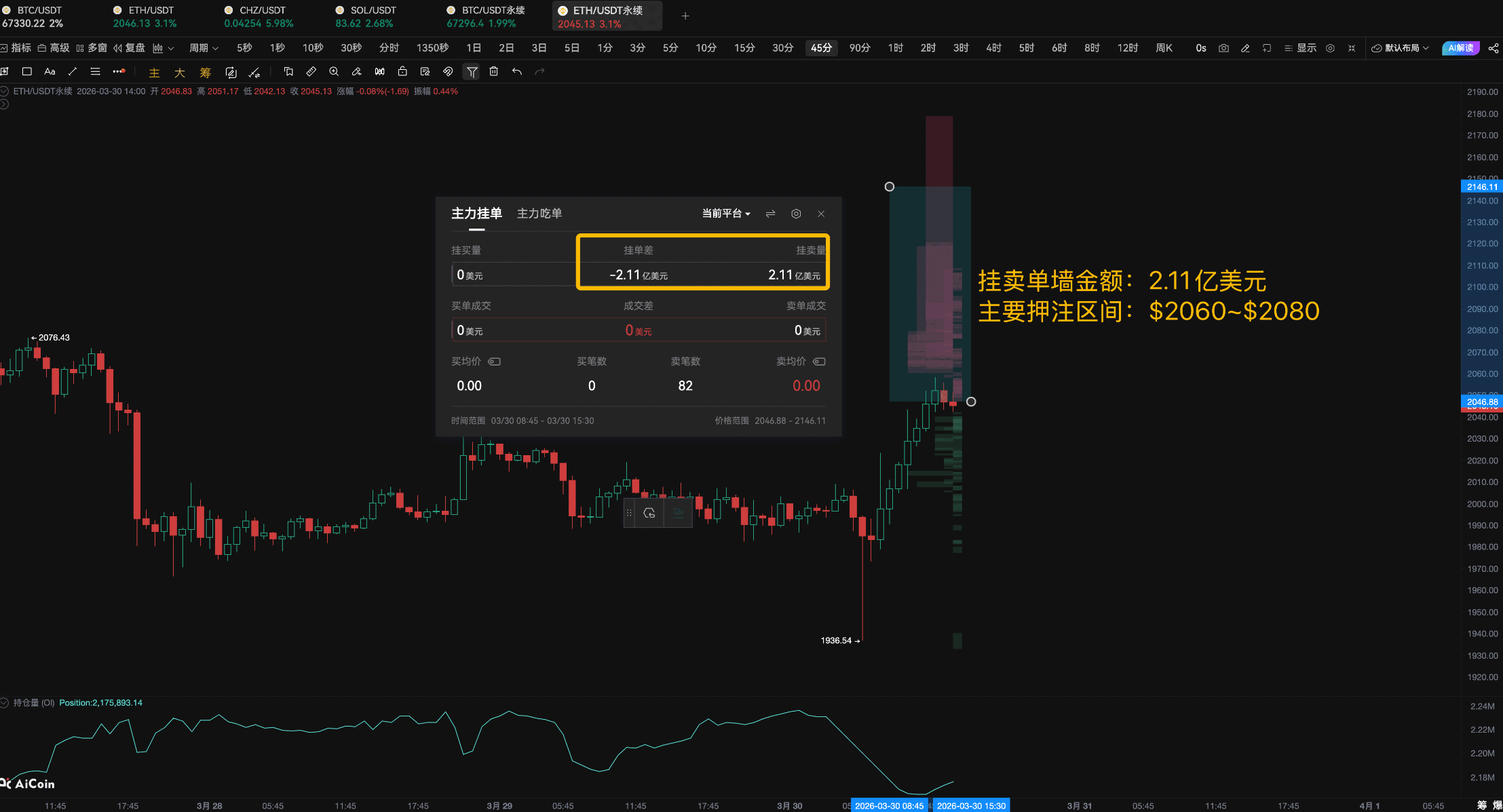Toggle the lock drawings icon

[402, 71]
